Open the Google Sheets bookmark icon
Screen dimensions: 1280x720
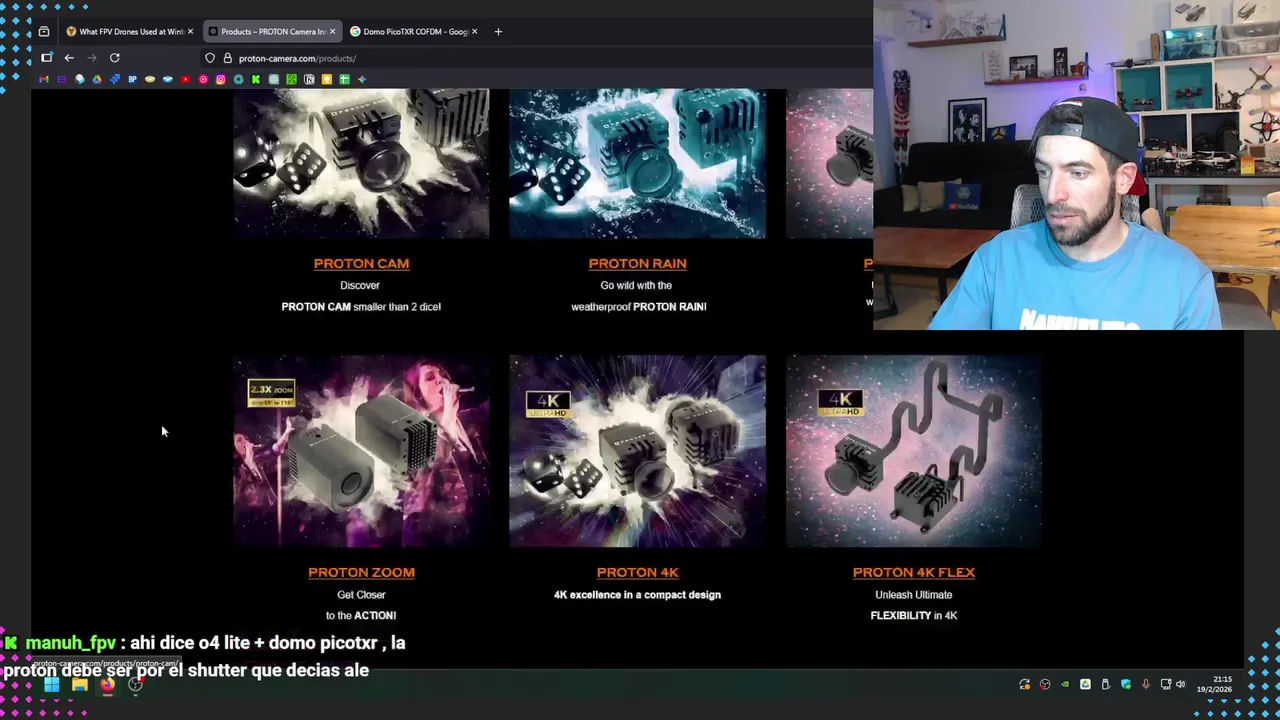coord(344,79)
